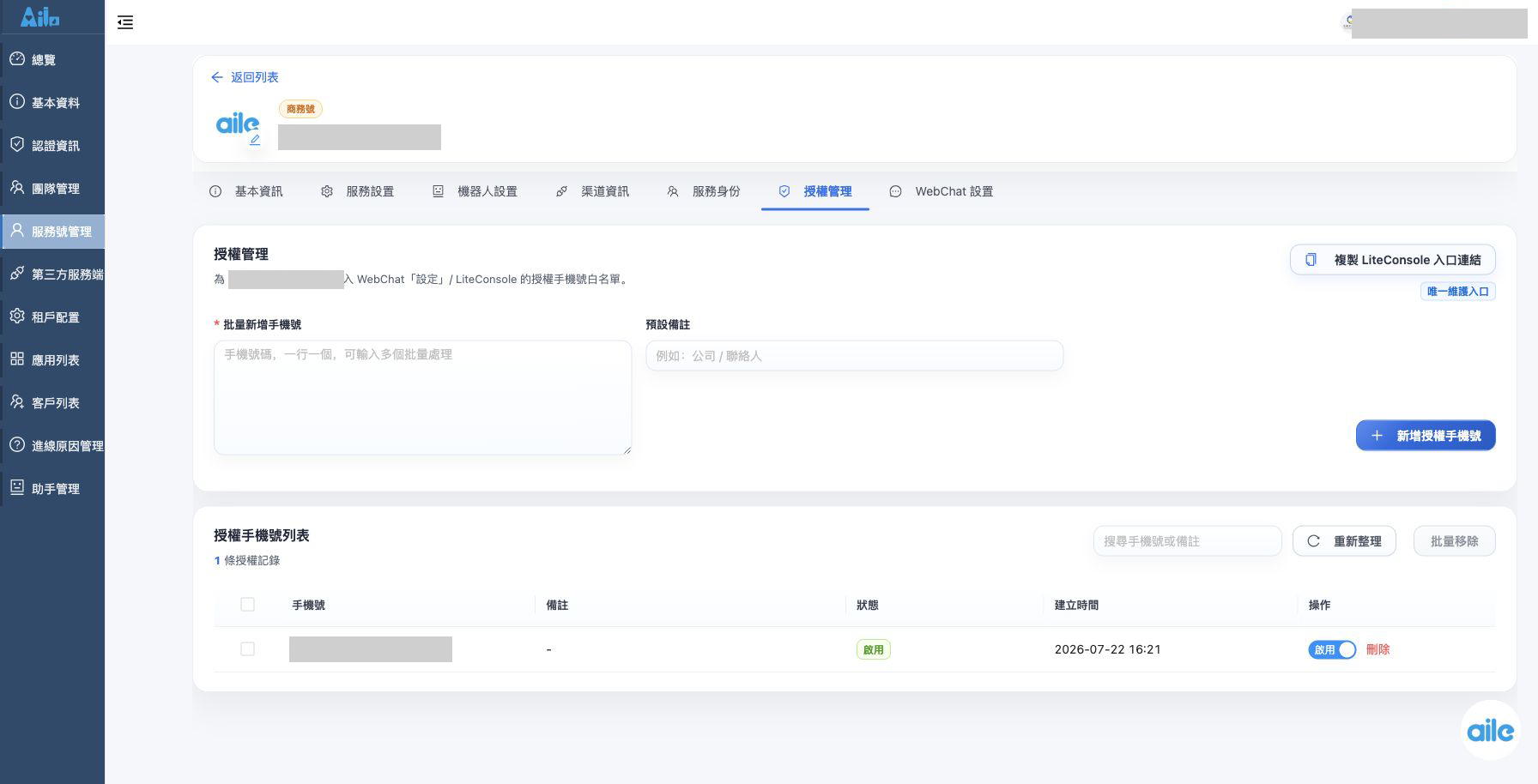
Task: Open 租戶配置 in the sidebar
Action: coord(52,317)
